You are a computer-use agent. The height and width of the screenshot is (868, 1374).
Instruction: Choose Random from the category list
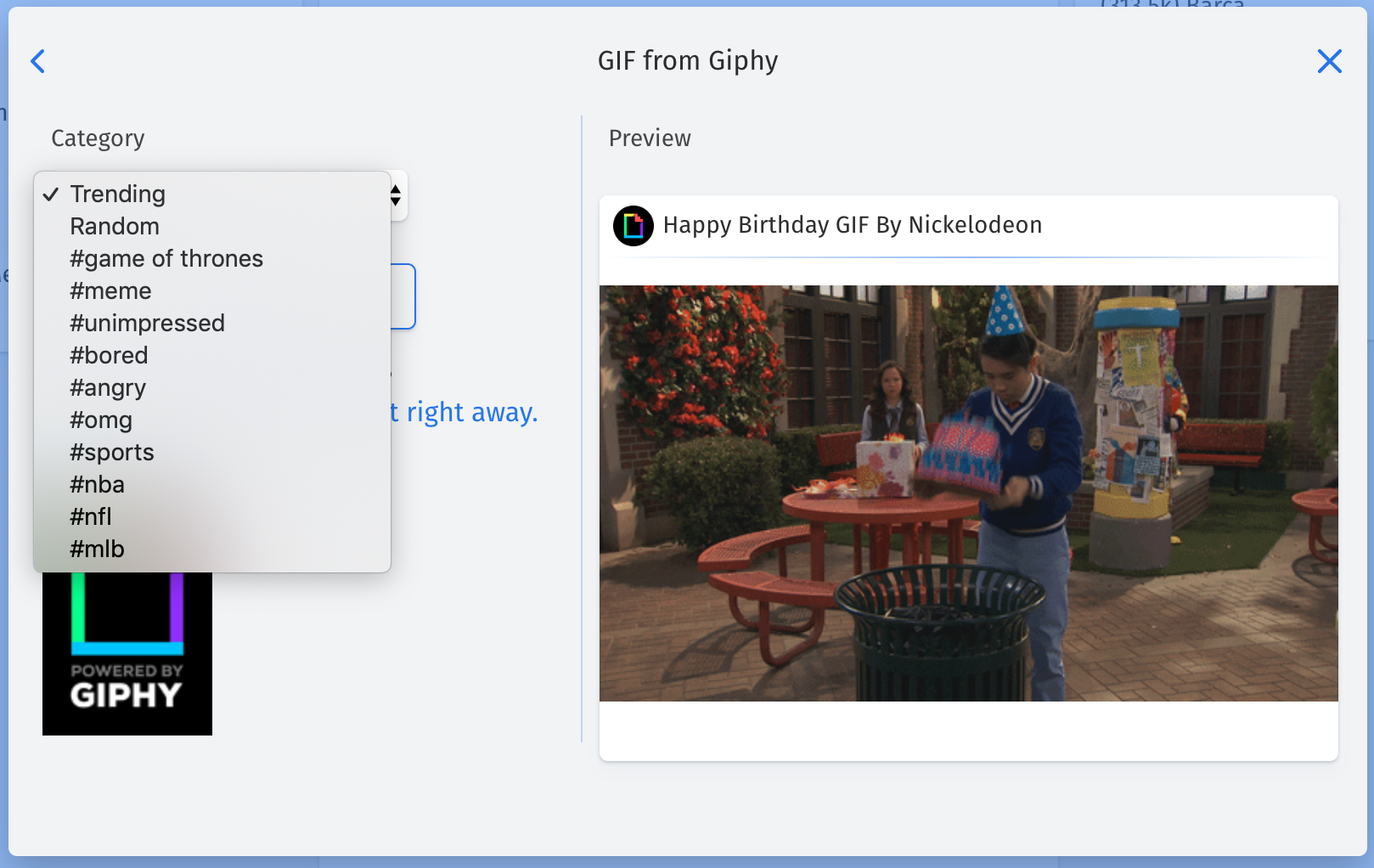pos(211,226)
